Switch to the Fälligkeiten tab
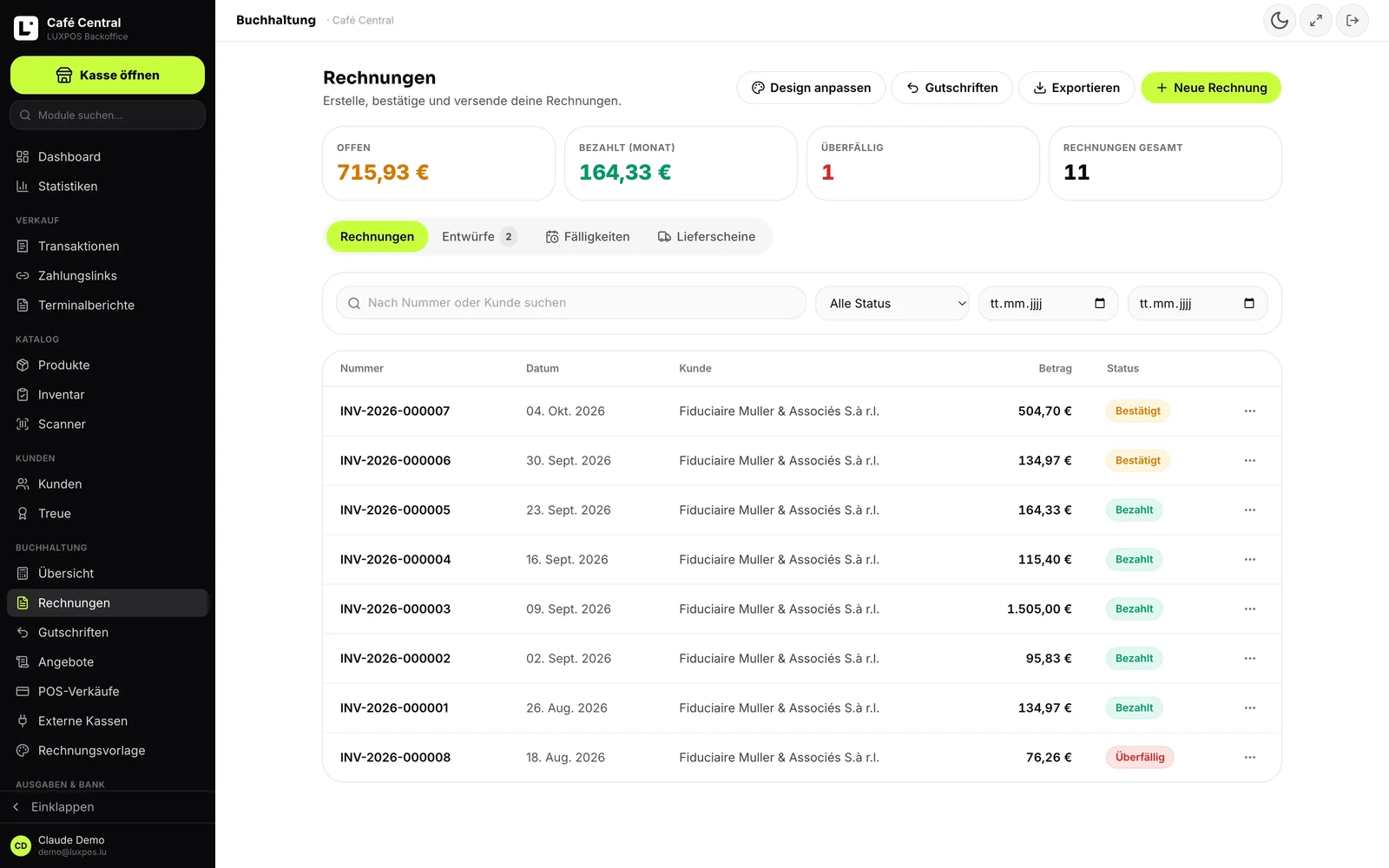Screen dimensions: 1389x868 tap(588, 237)
